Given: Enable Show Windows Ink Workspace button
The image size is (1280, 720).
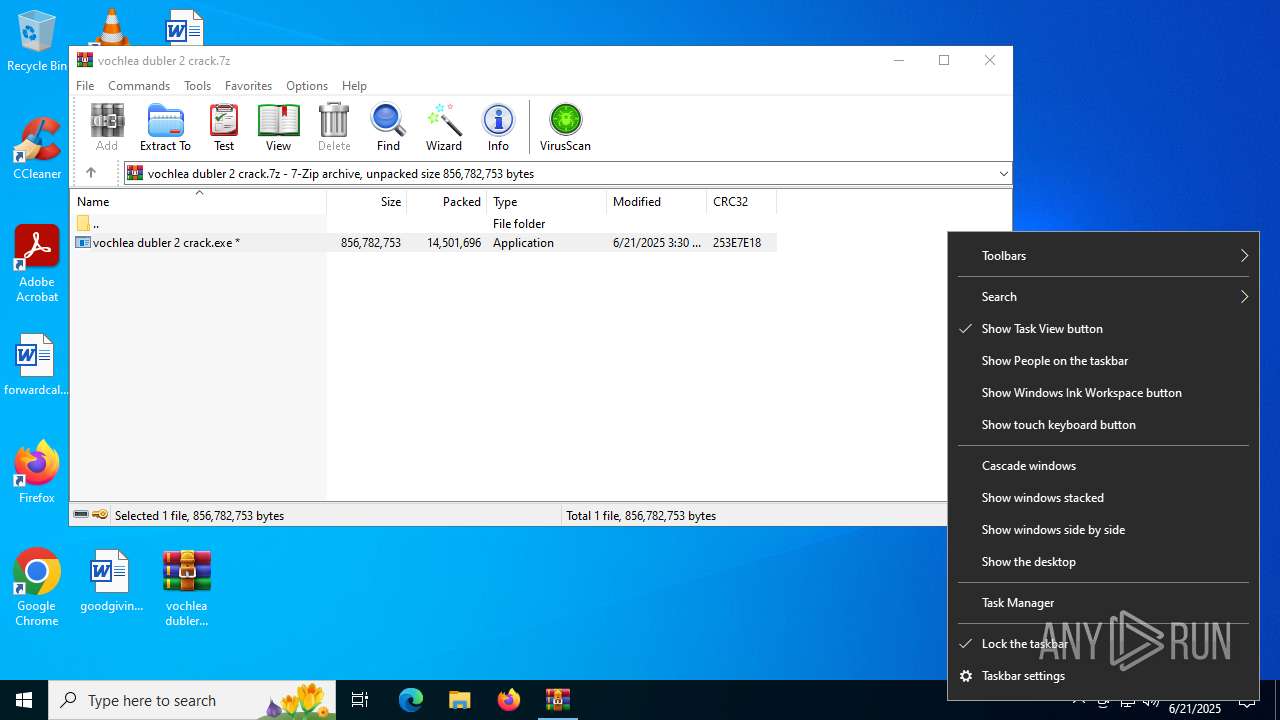Looking at the screenshot, I should (1103, 392).
